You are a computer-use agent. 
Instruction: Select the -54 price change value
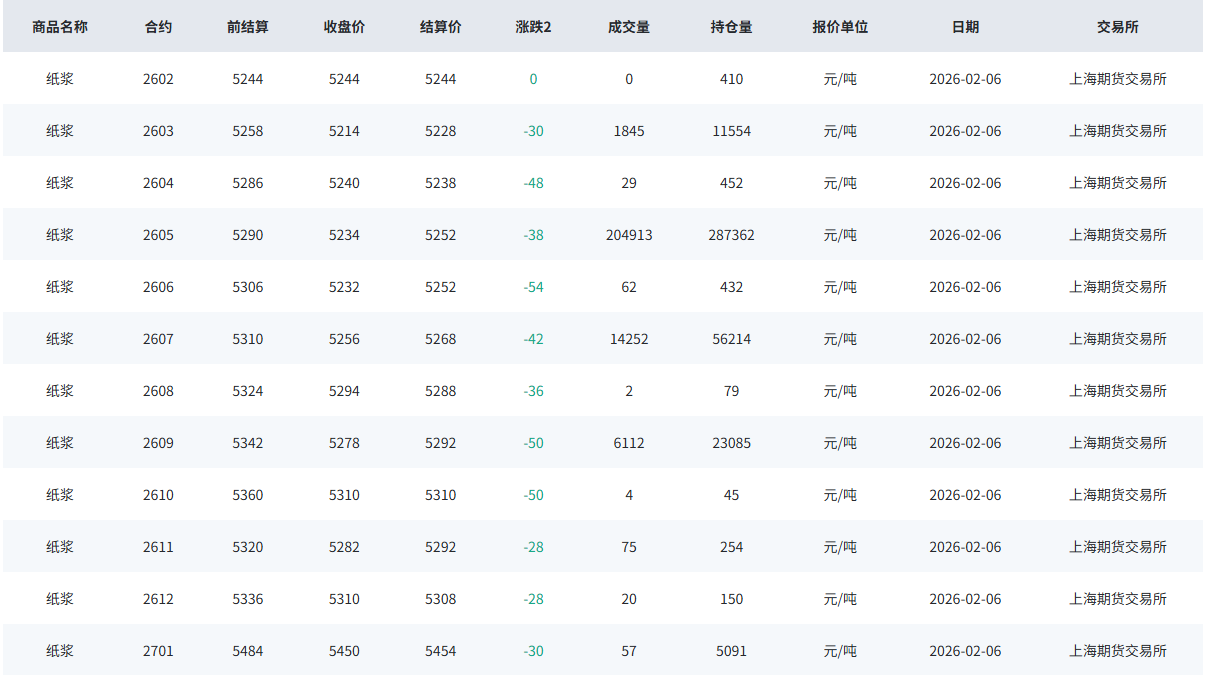[533, 287]
